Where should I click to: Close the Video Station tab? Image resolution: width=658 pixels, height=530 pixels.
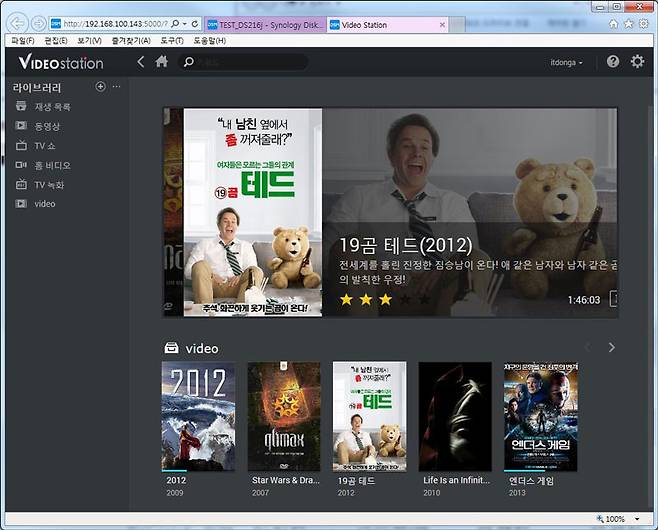point(442,25)
